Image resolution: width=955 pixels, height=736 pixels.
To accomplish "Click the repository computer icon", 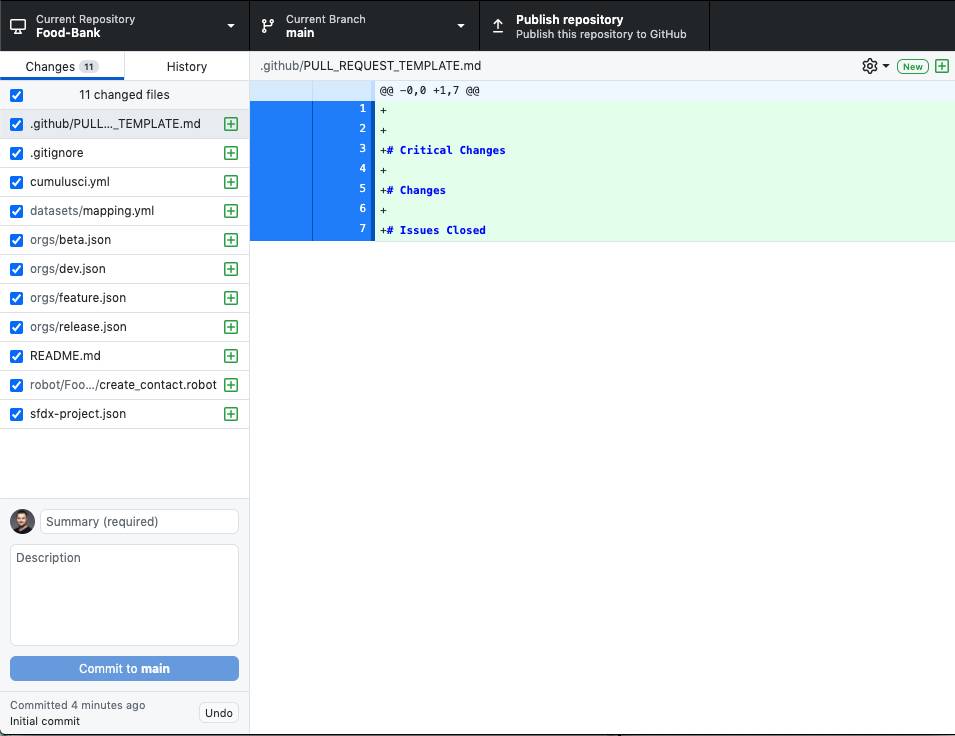I will point(16,25).
